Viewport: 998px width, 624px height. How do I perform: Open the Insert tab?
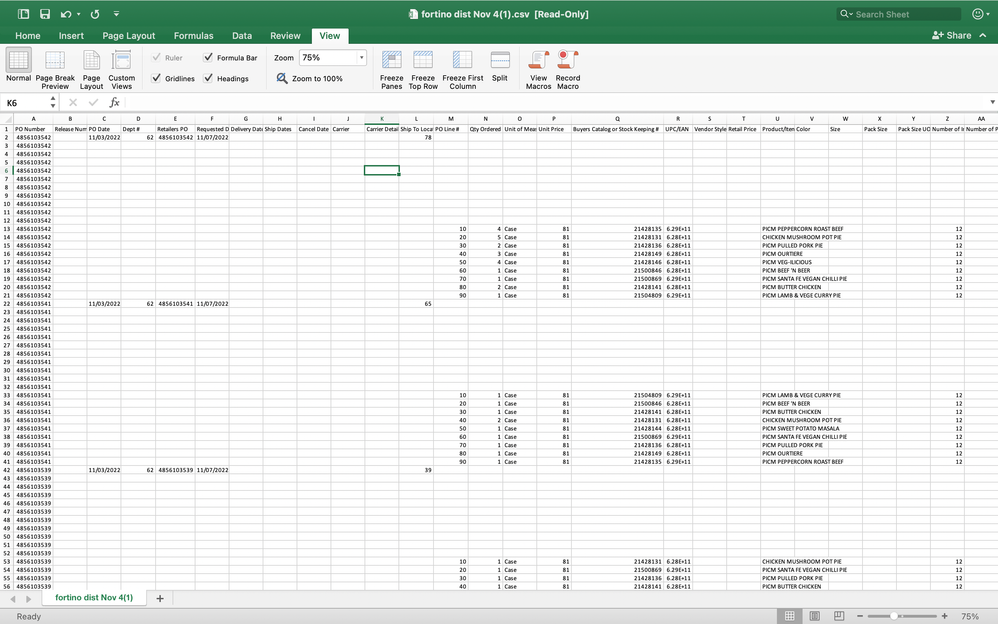coord(71,36)
